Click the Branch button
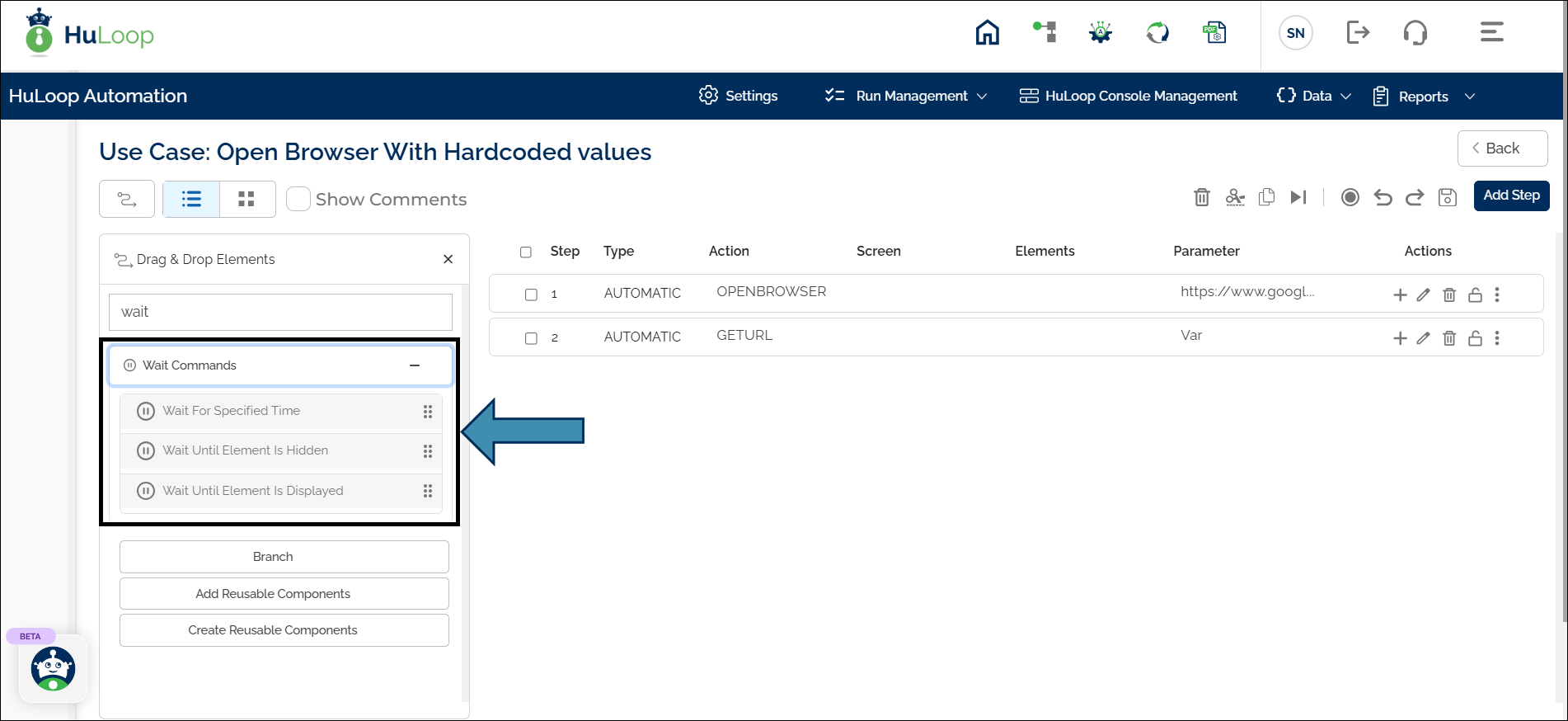This screenshot has width=1568, height=721. [x=284, y=557]
